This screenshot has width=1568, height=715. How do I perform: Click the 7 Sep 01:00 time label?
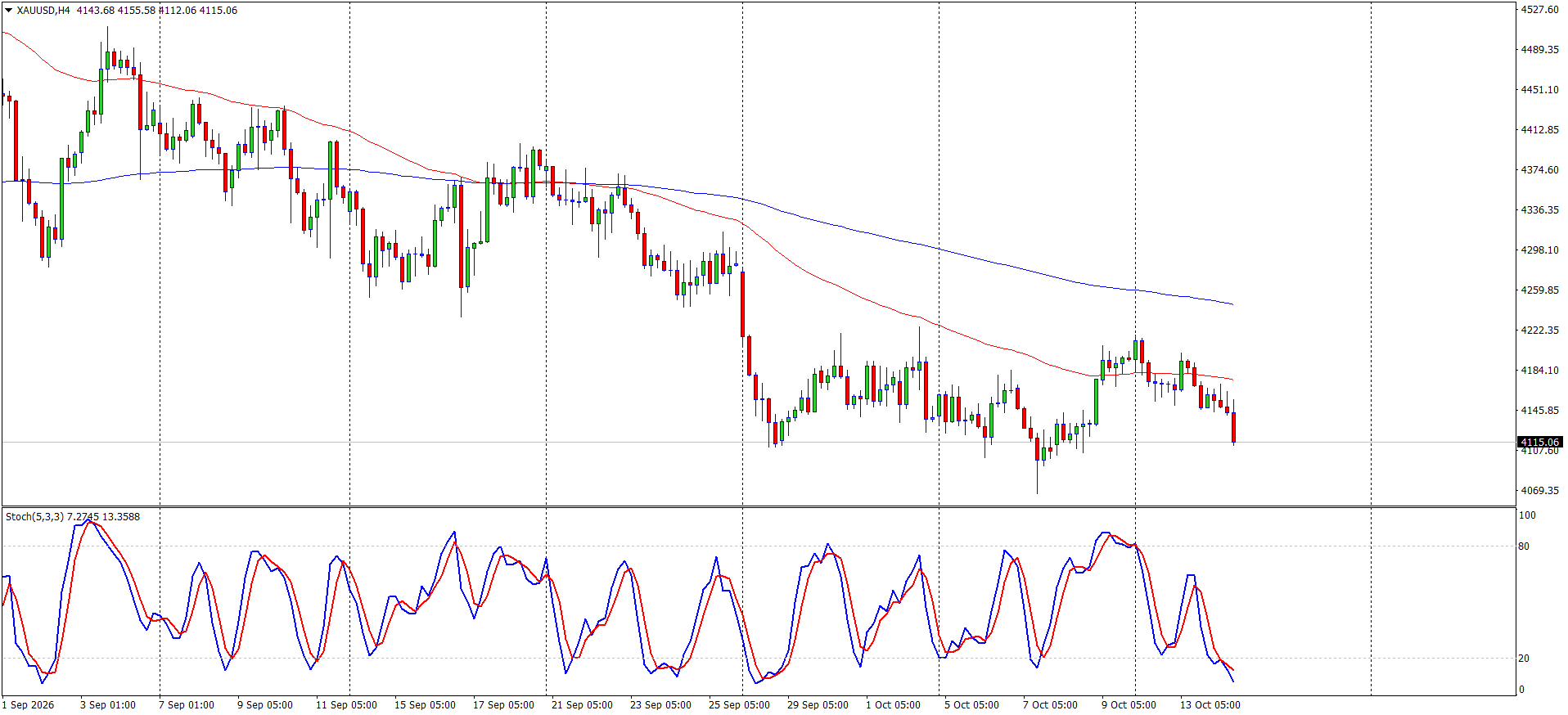click(187, 705)
